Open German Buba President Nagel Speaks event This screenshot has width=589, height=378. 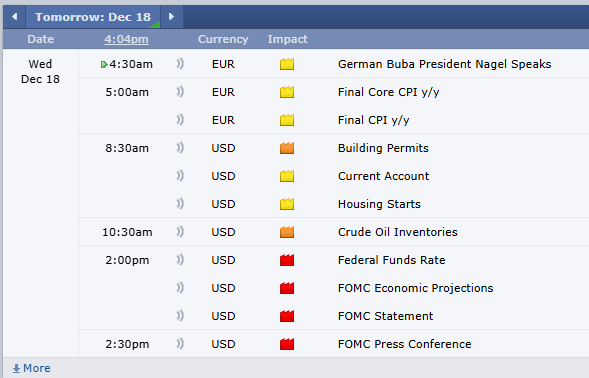click(x=444, y=64)
